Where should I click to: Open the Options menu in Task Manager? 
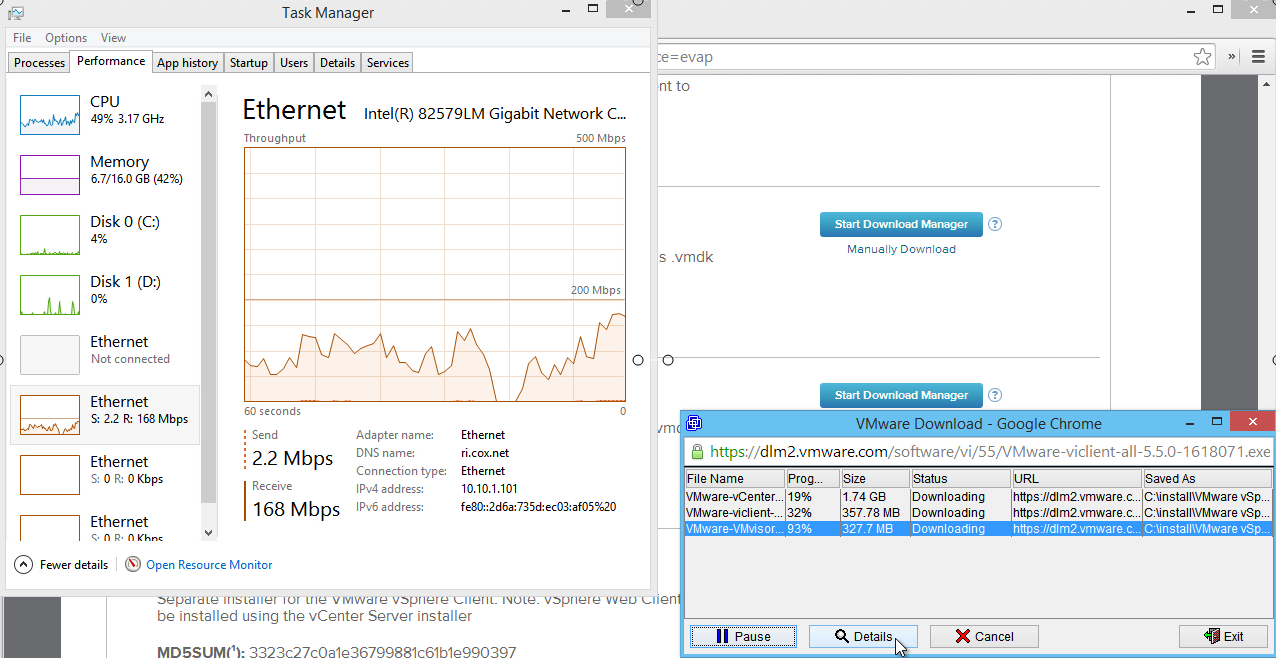[66, 38]
